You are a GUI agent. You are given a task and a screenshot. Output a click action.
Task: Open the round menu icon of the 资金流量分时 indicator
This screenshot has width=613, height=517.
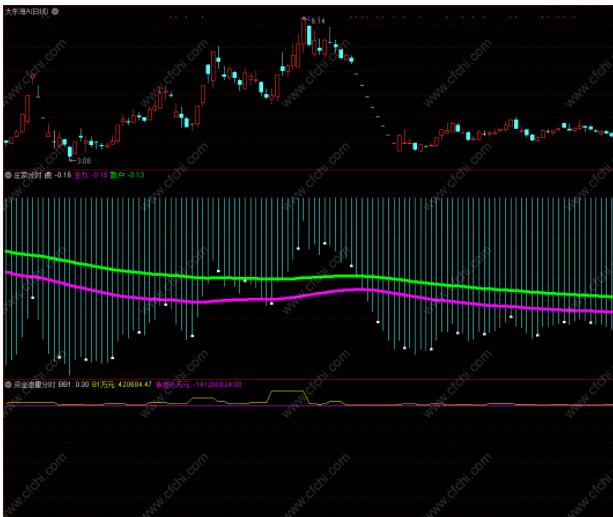click(x=8, y=384)
